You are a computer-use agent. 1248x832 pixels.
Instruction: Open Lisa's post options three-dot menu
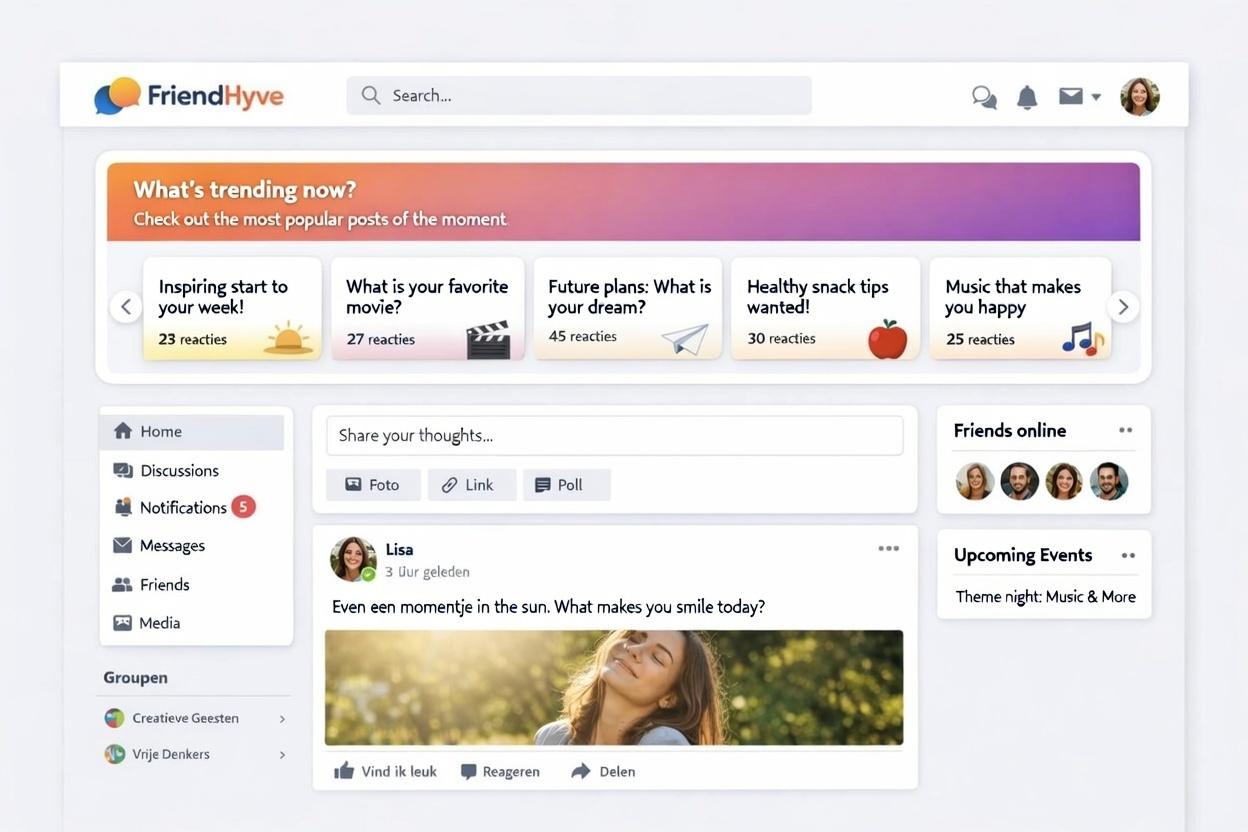click(x=888, y=548)
